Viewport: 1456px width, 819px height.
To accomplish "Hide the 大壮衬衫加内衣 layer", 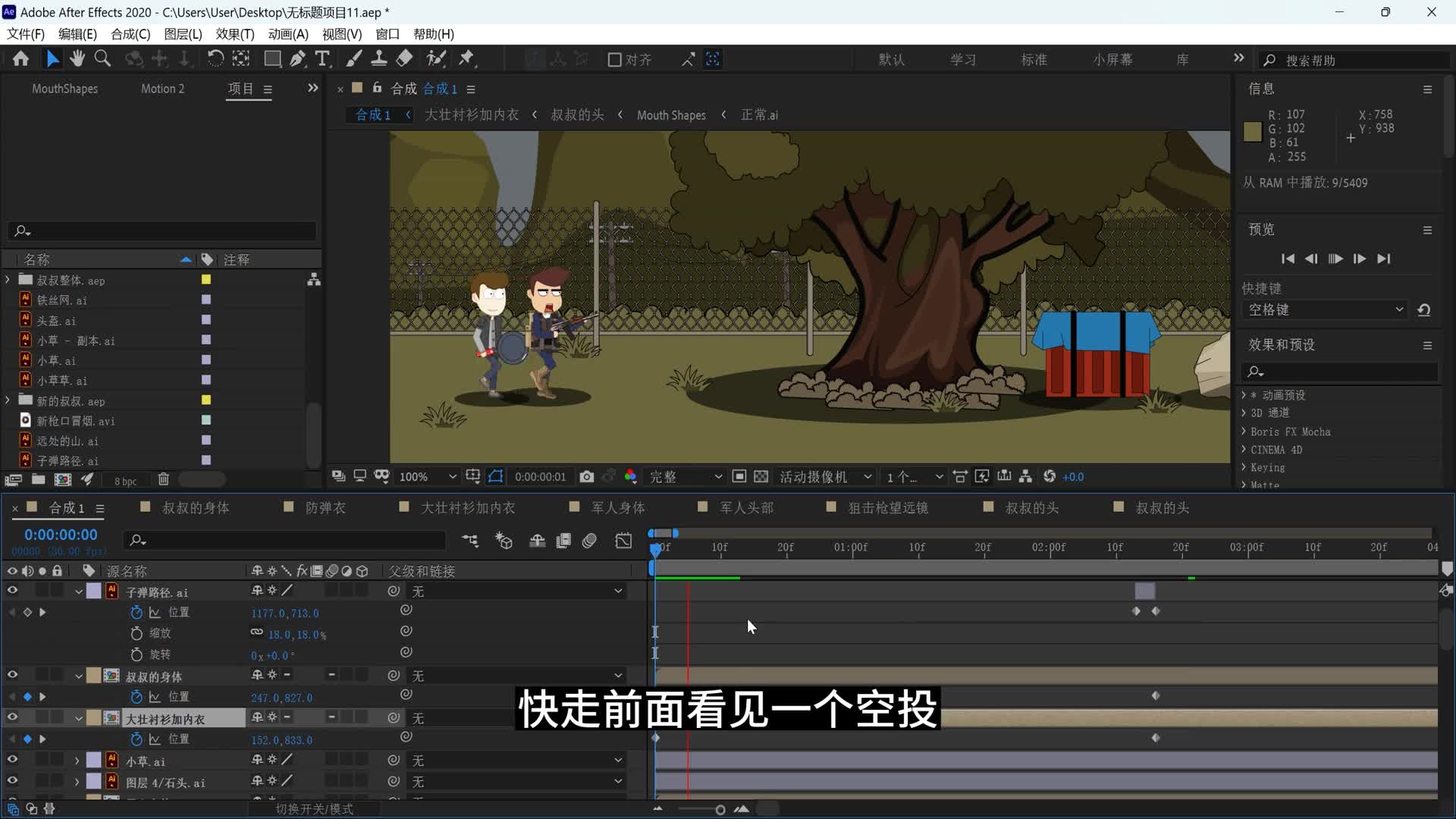I will pos(12,717).
